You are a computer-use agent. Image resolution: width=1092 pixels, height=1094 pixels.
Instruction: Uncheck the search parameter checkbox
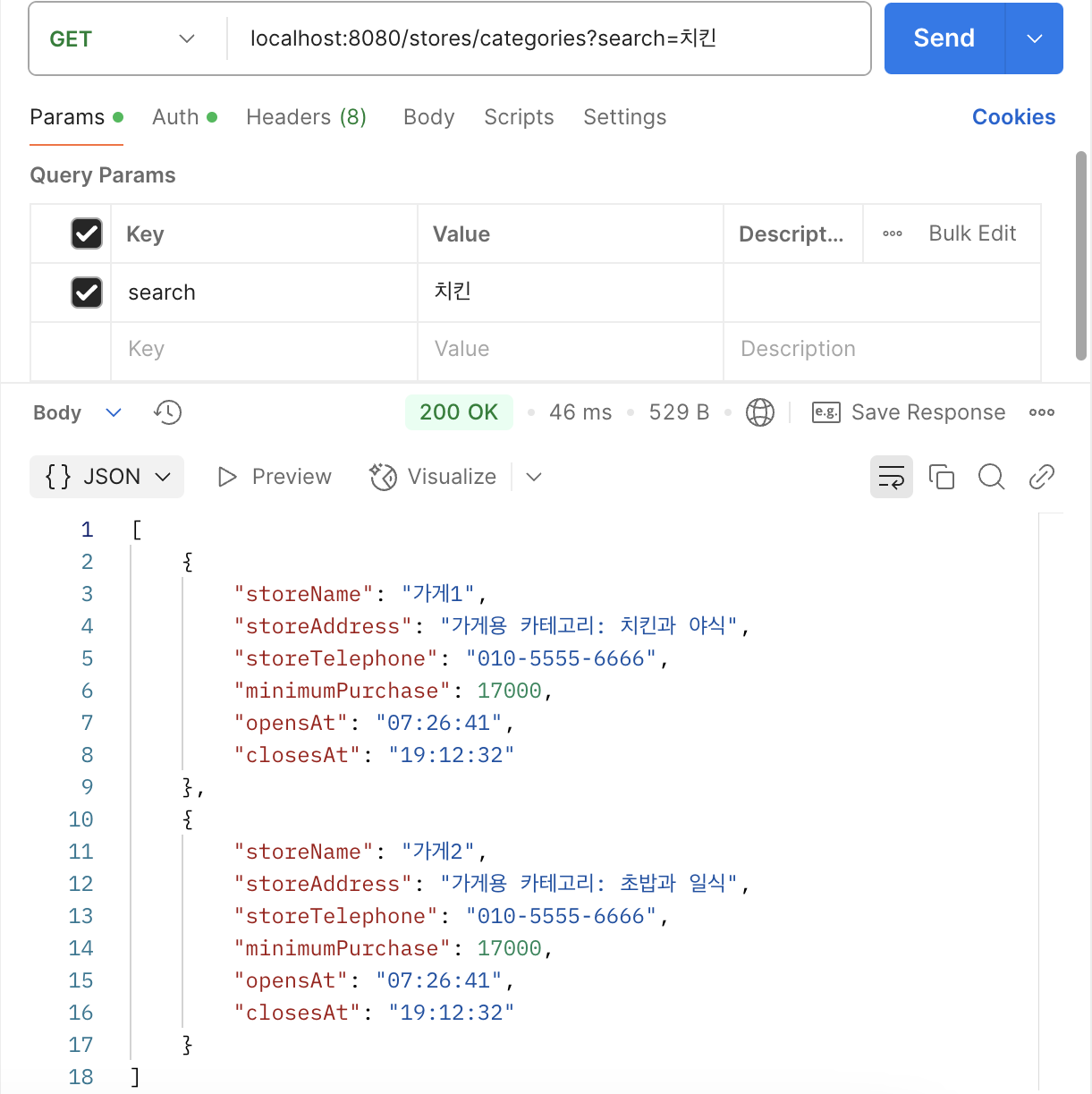click(87, 293)
